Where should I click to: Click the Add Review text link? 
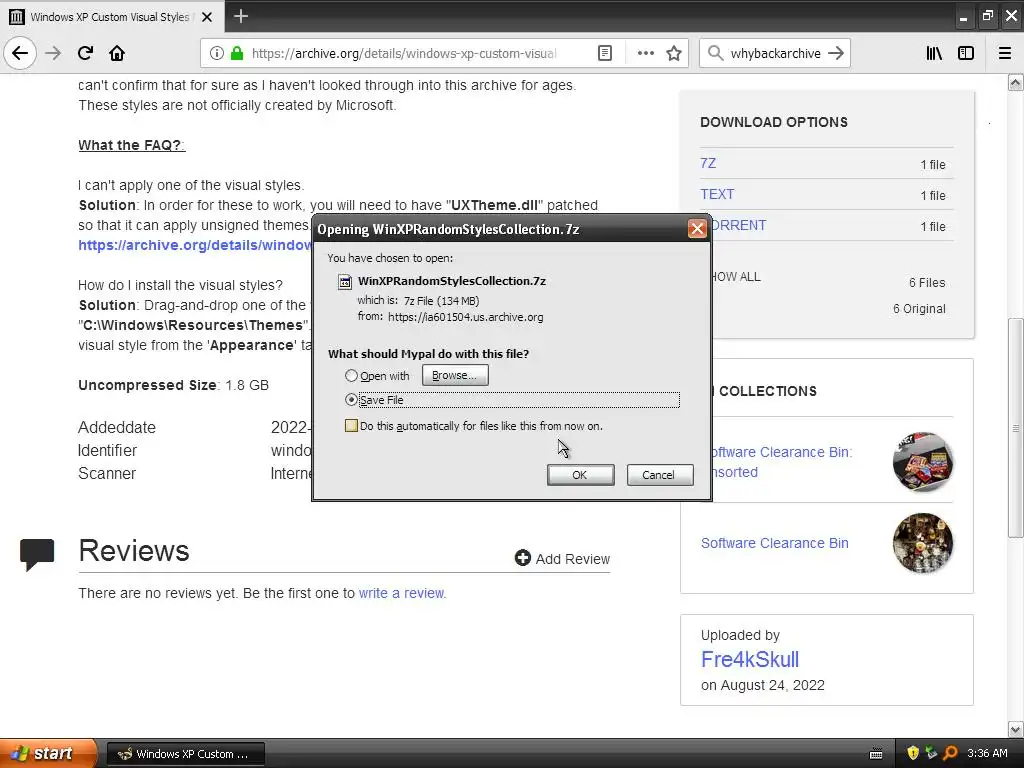[x=573, y=559]
